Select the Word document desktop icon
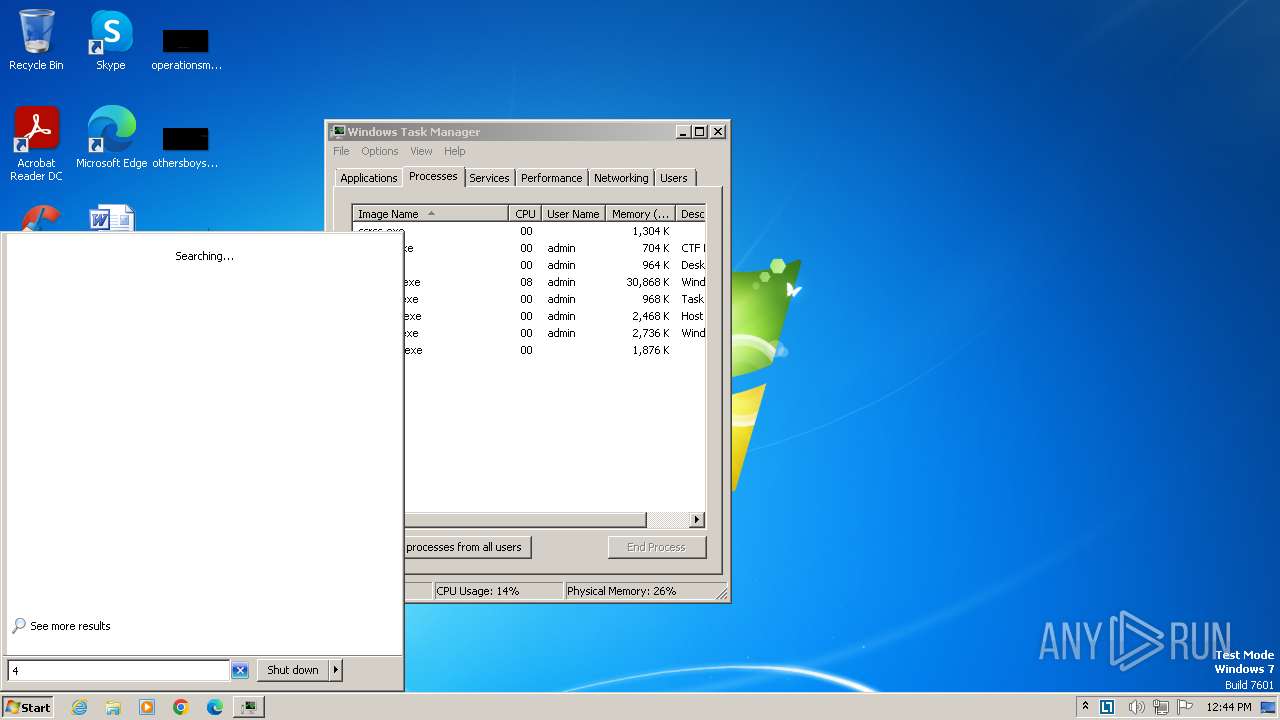Screen dimensions: 1280x720 (111, 218)
